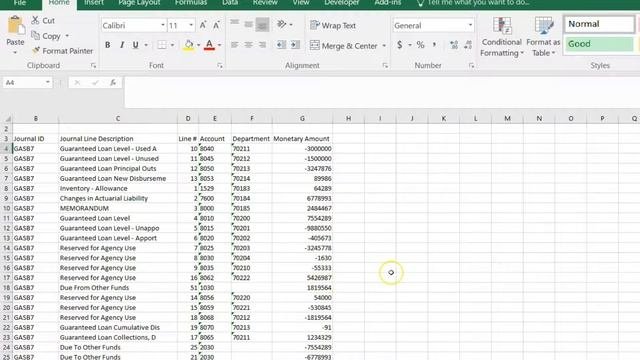The width and height of the screenshot is (640, 360).
Task: Open Conditional Formatting menu
Action: pos(502,37)
